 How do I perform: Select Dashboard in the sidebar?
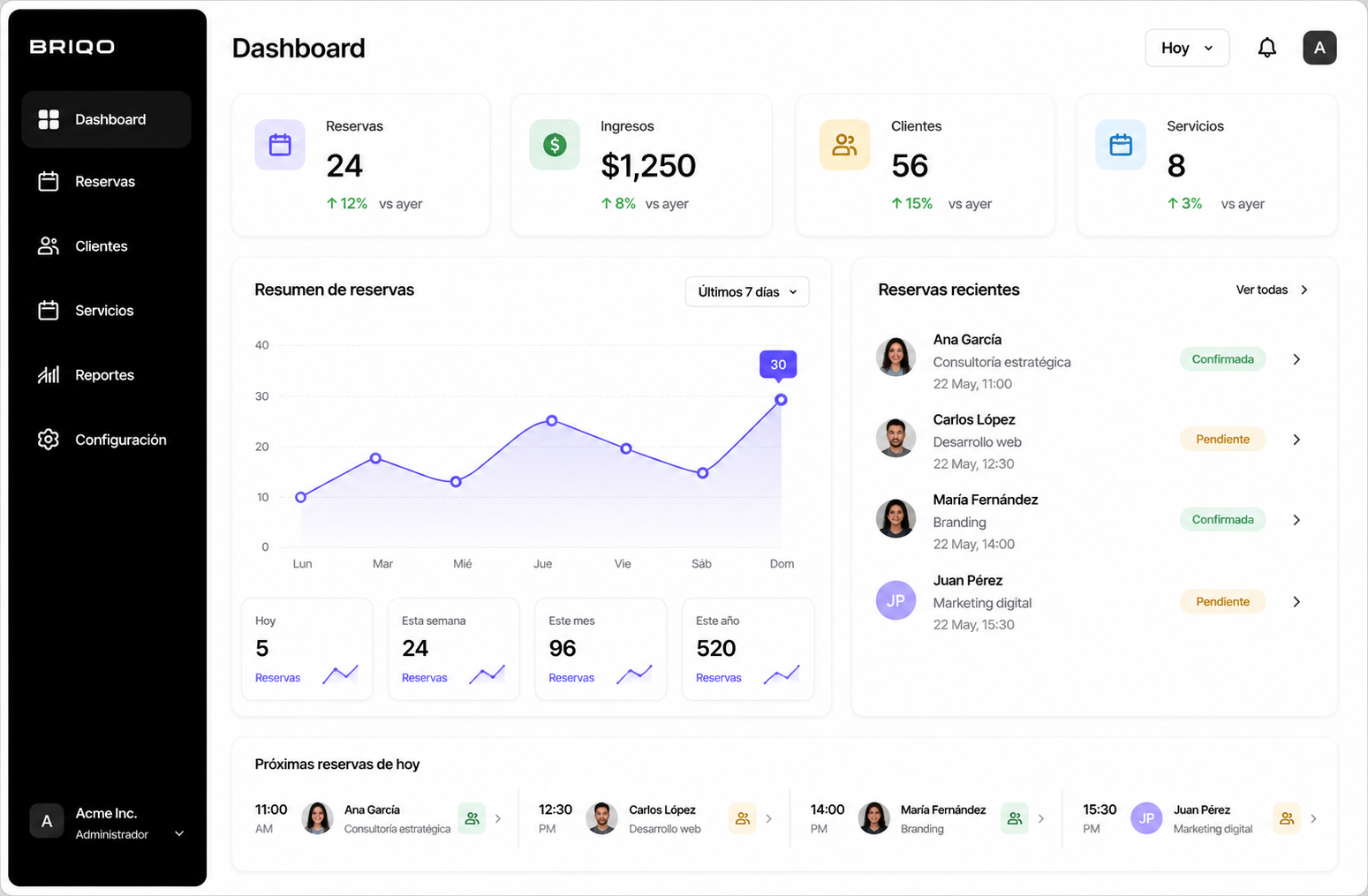[x=106, y=119]
